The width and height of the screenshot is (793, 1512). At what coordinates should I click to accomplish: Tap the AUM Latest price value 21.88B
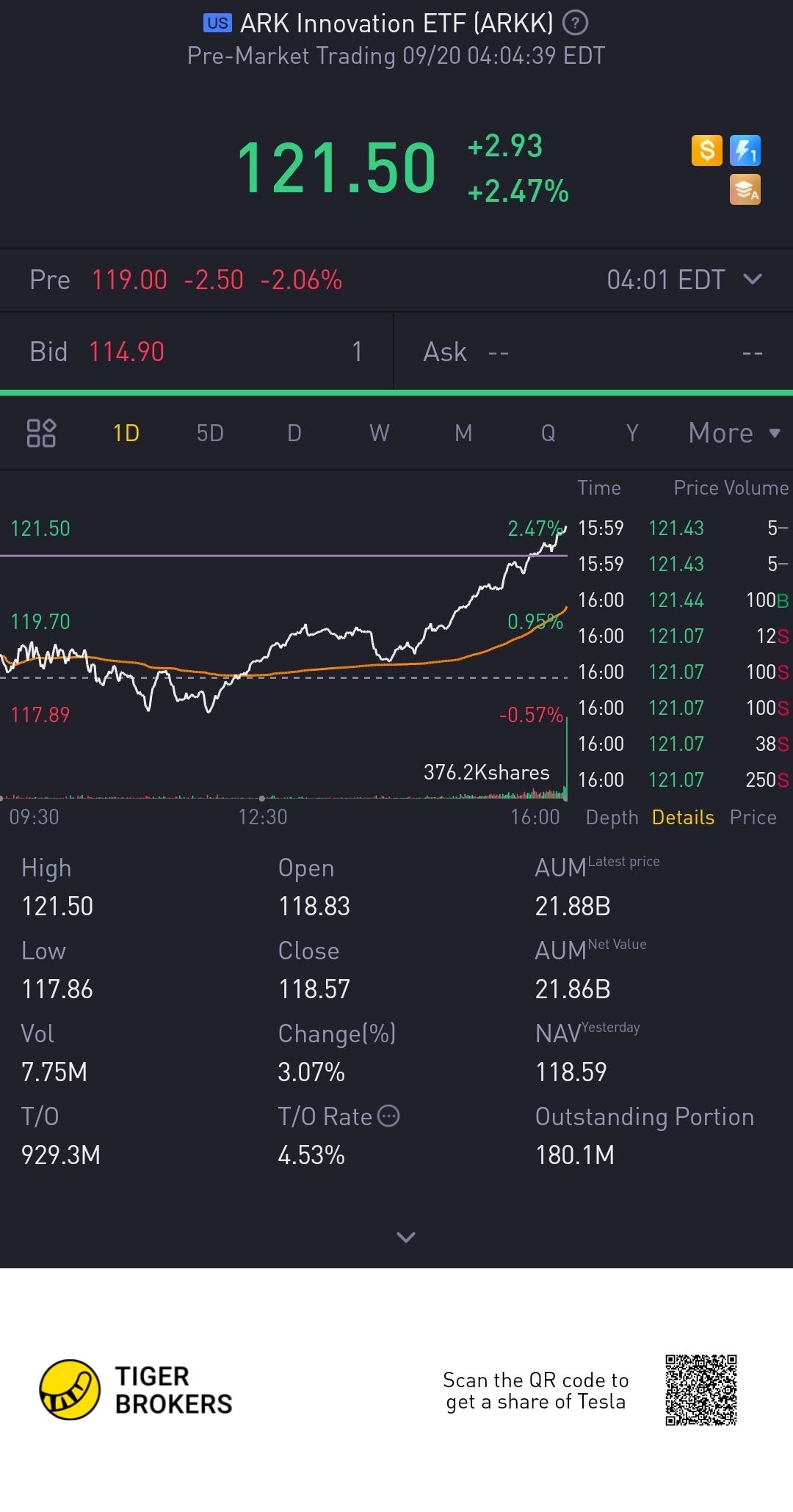(573, 906)
